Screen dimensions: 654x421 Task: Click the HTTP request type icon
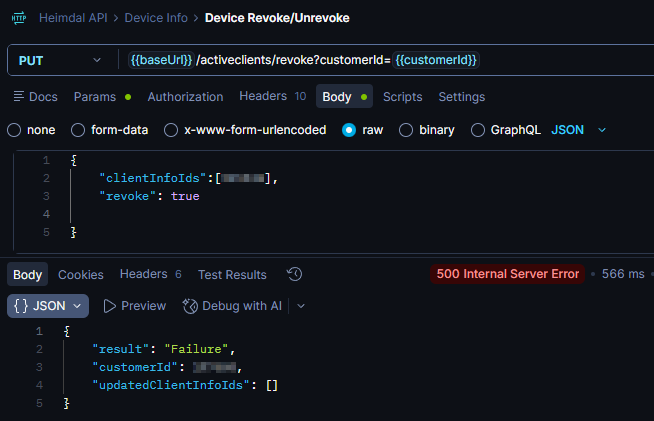[19, 18]
